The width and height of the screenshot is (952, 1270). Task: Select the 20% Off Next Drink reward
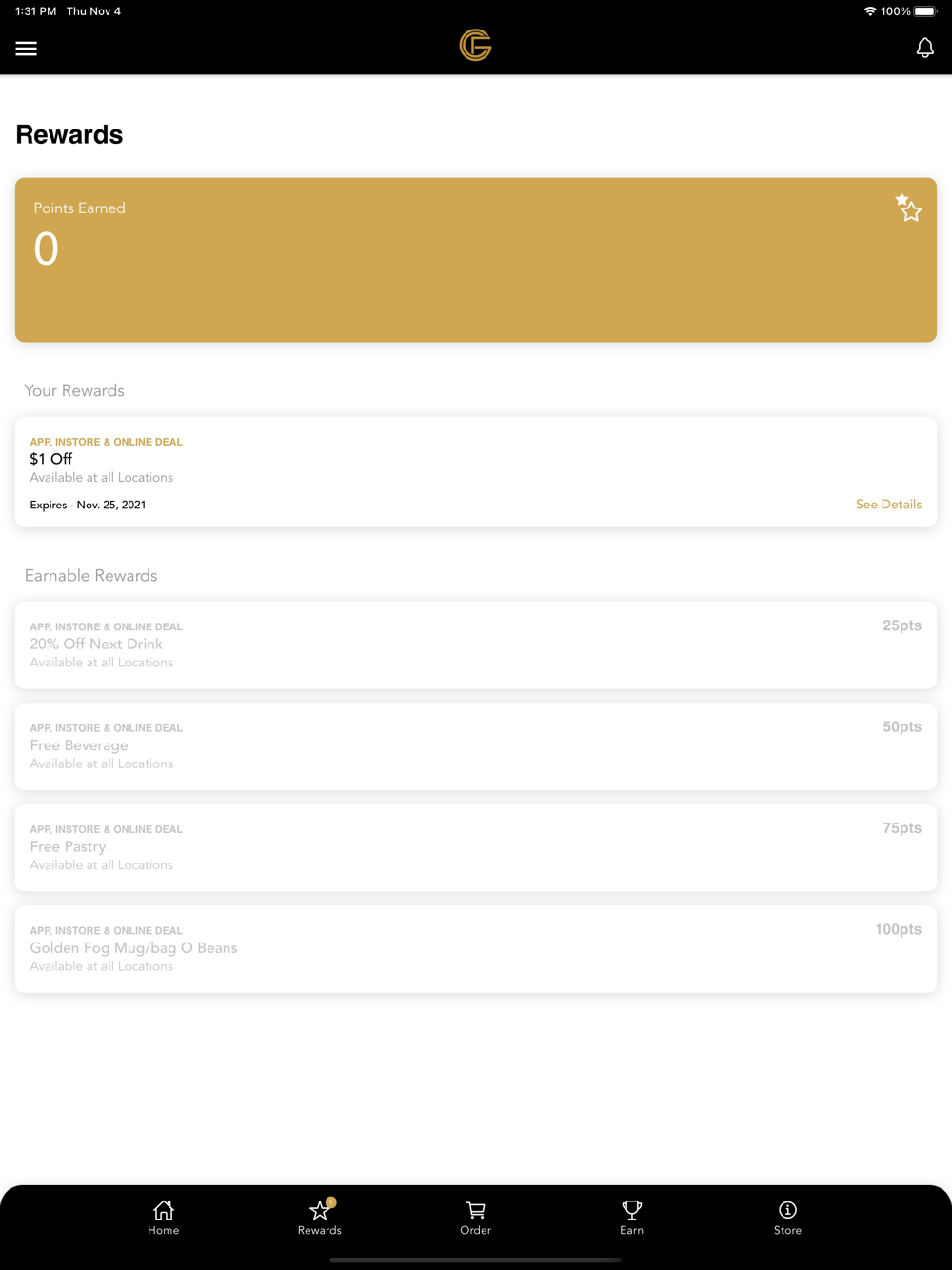click(476, 645)
